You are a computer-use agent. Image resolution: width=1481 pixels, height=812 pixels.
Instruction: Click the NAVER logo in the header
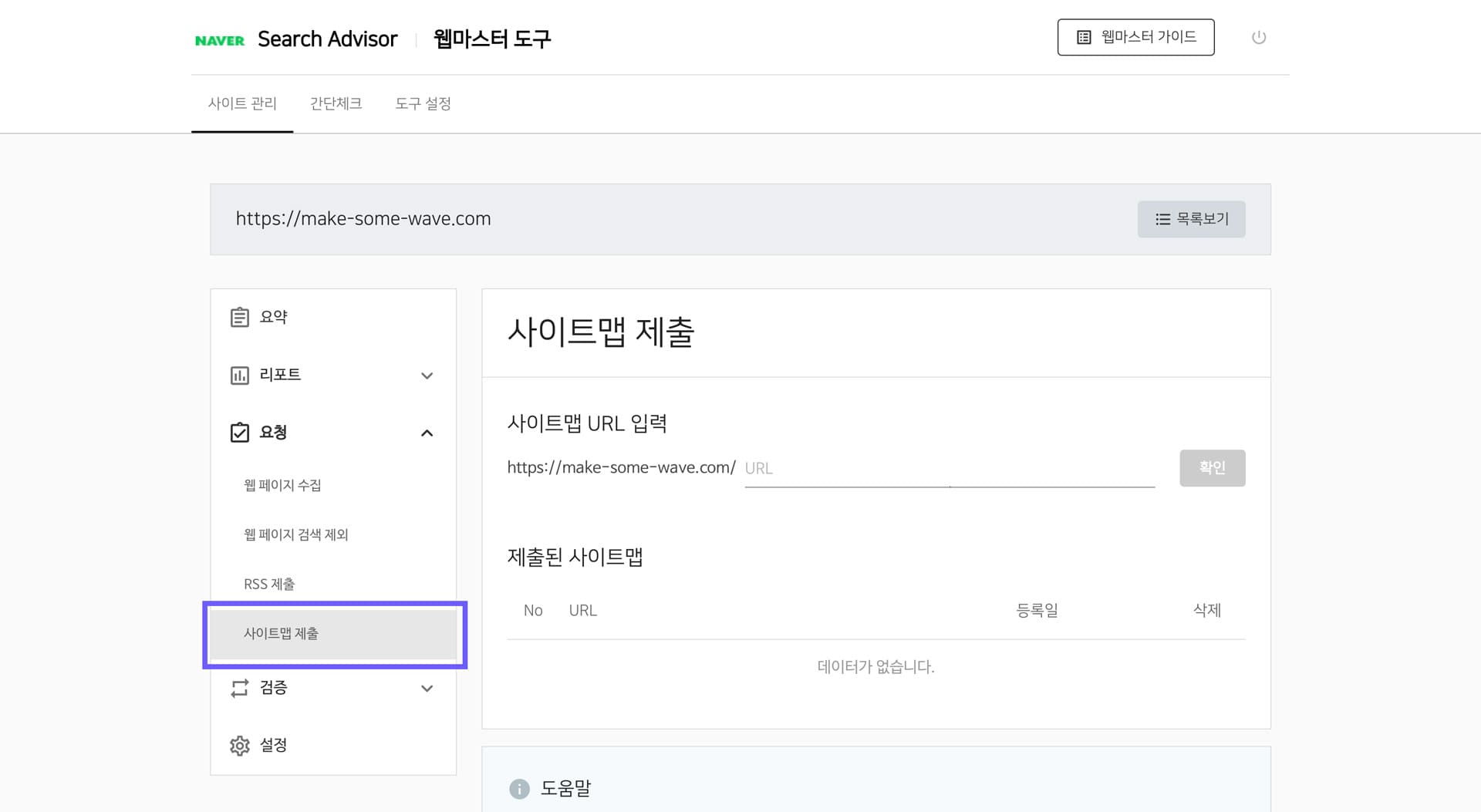point(220,39)
